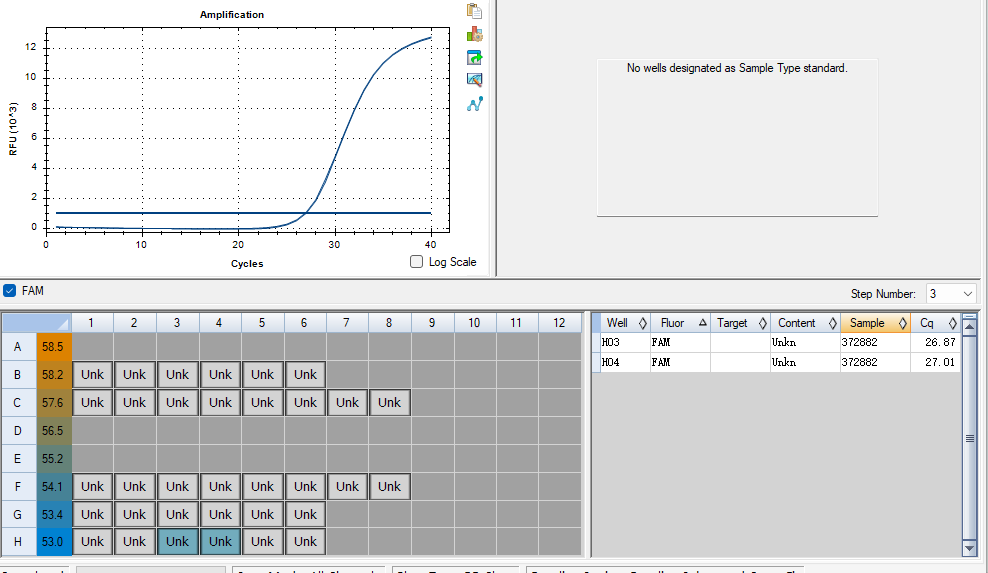The width and height of the screenshot is (988, 573).
Task: Select plate row A header
Action: [x=18, y=347]
